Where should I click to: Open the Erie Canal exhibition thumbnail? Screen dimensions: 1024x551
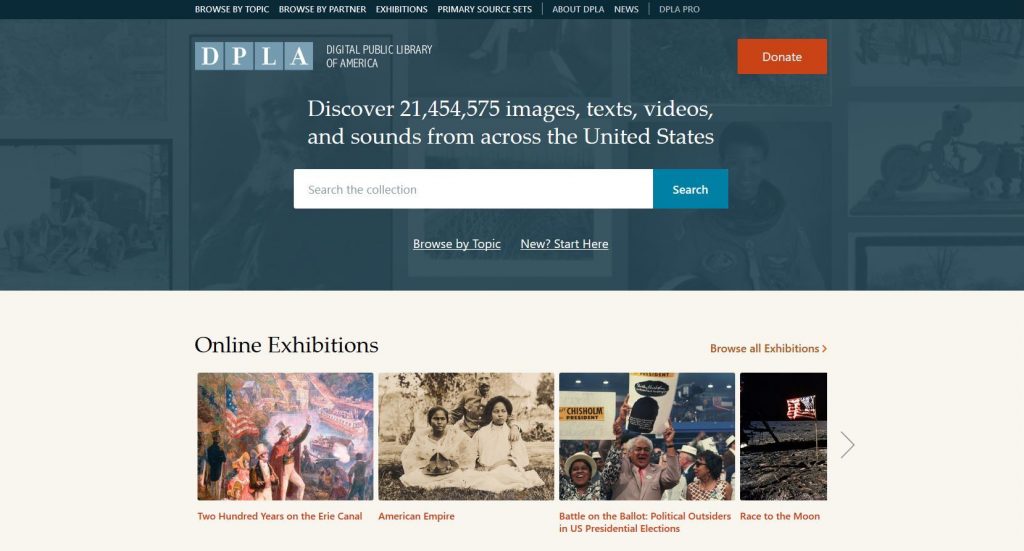(x=285, y=436)
